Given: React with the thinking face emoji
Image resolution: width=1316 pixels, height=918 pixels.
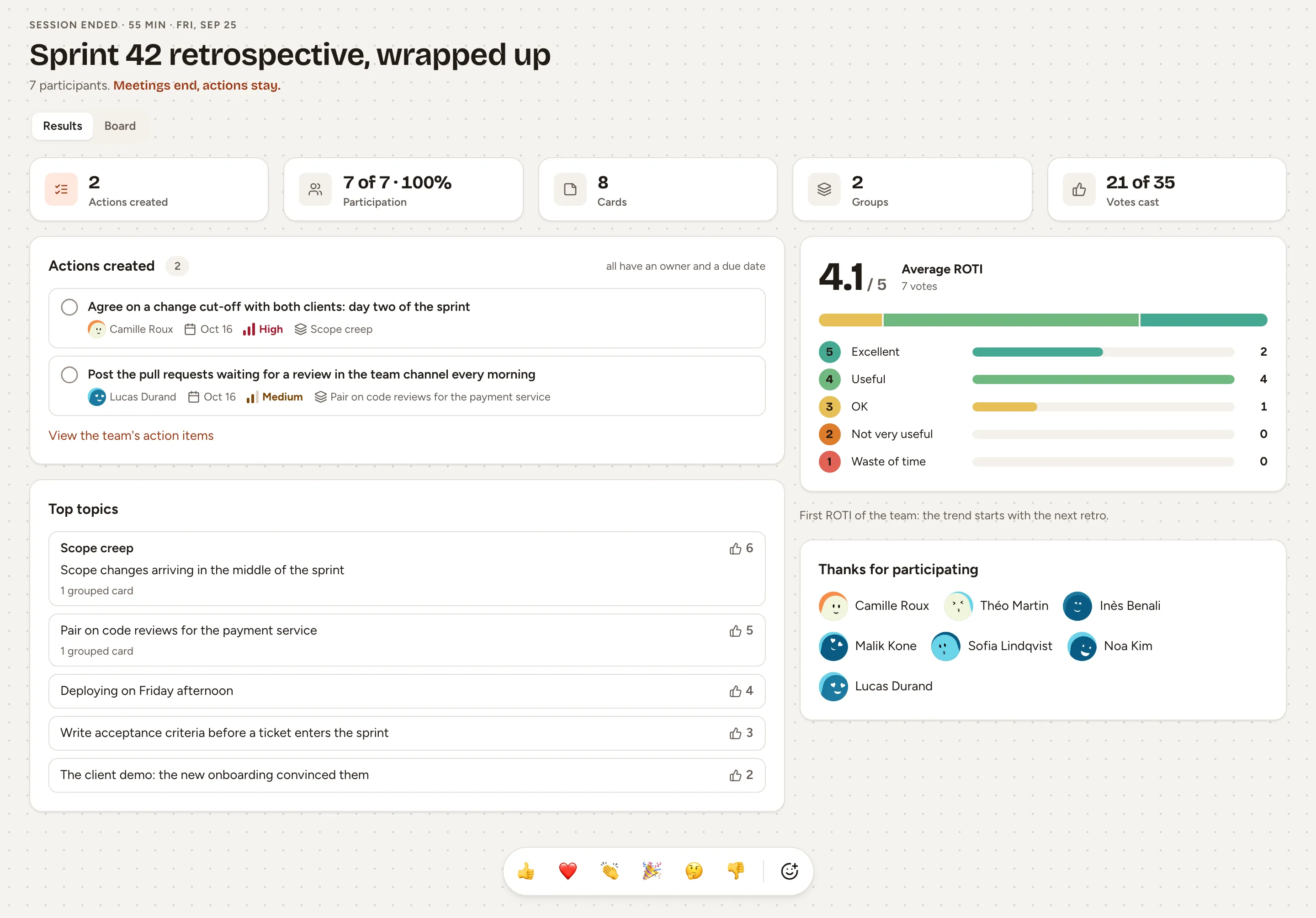Looking at the screenshot, I should click(694, 871).
